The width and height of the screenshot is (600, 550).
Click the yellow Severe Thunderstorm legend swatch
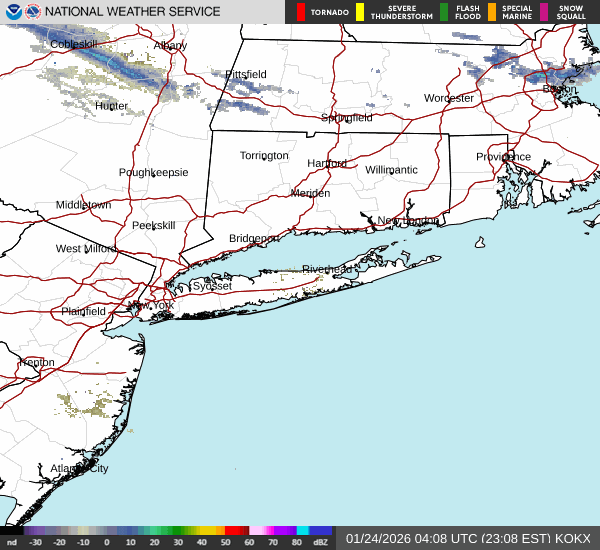coord(360,12)
